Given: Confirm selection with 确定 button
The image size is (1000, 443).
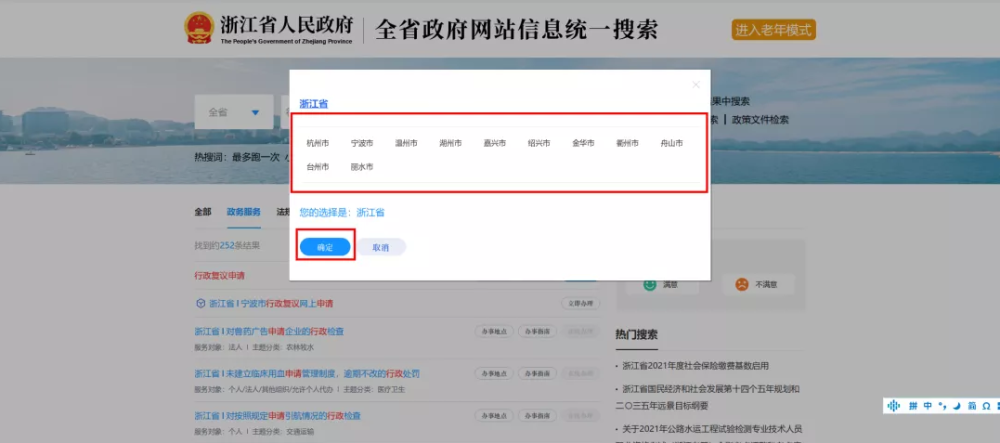Looking at the screenshot, I should [325, 247].
